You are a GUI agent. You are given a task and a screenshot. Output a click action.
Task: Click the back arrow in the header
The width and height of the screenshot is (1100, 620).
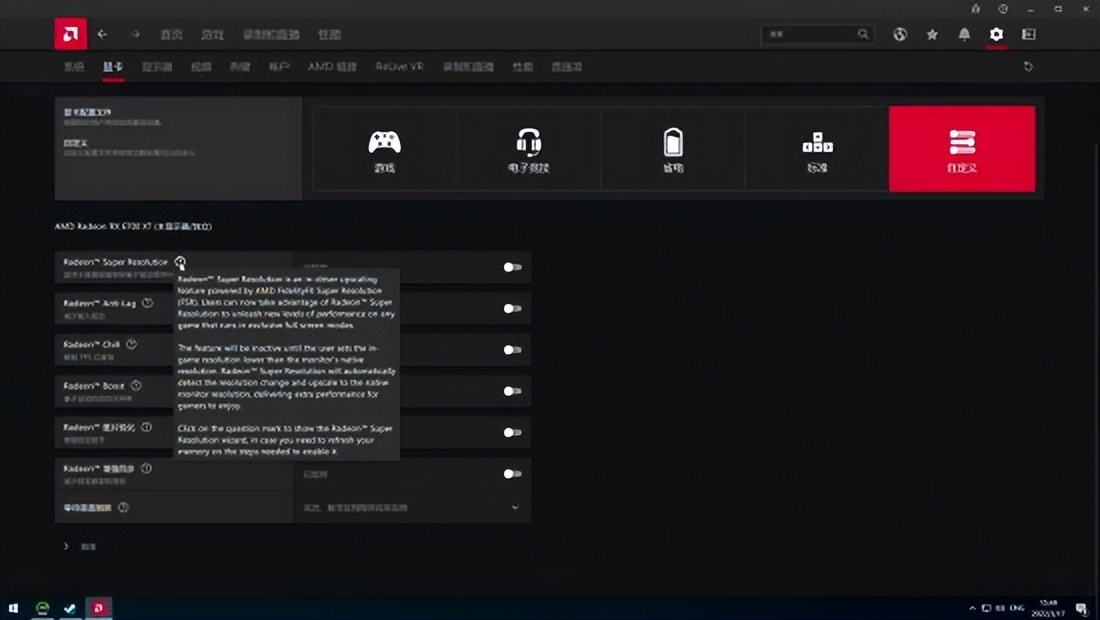coord(103,34)
